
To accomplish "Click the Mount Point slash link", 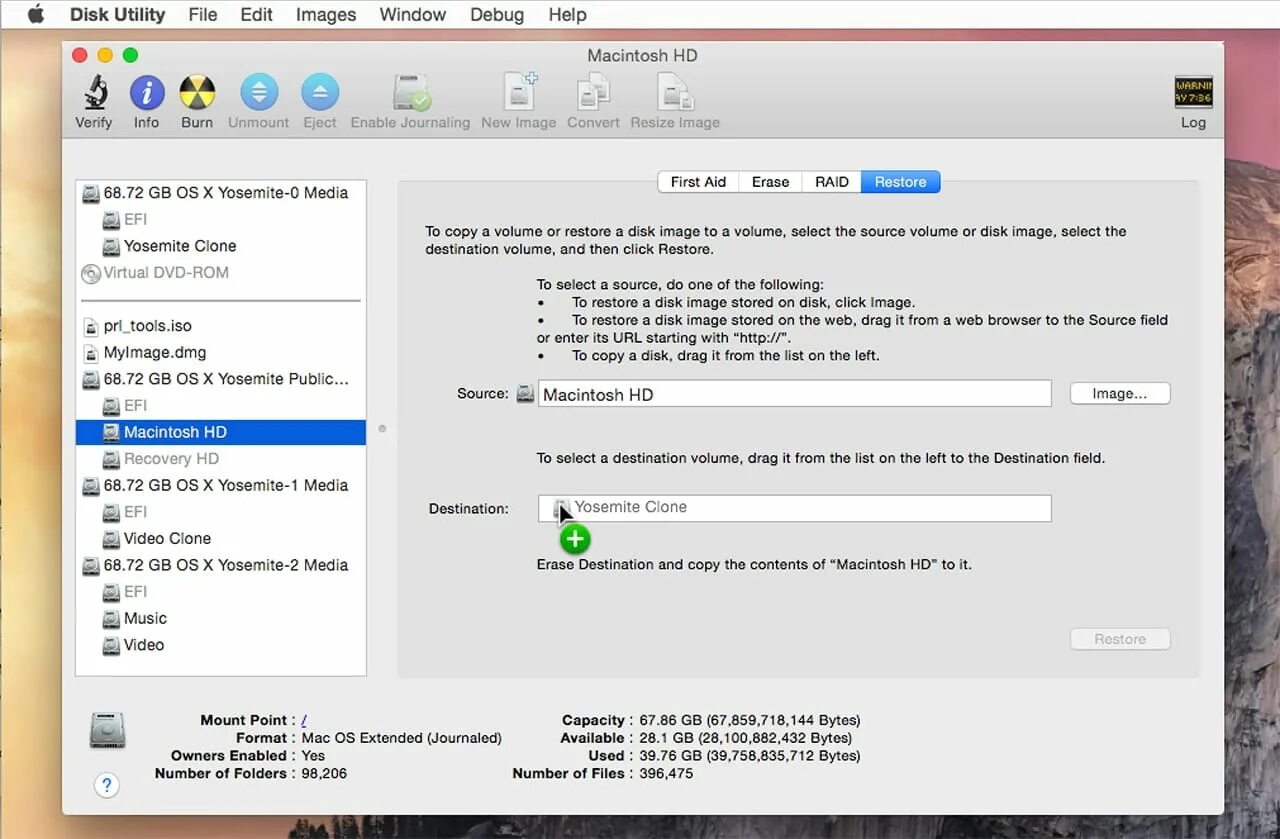I will coord(304,720).
